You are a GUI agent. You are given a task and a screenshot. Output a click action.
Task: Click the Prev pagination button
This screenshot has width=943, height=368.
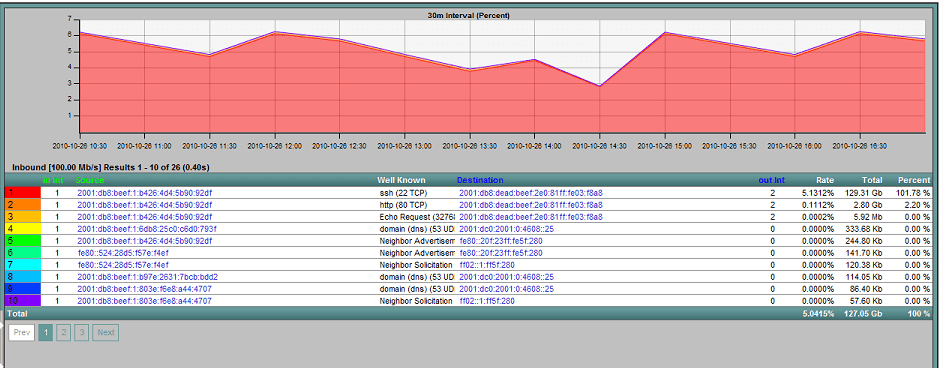(22, 333)
